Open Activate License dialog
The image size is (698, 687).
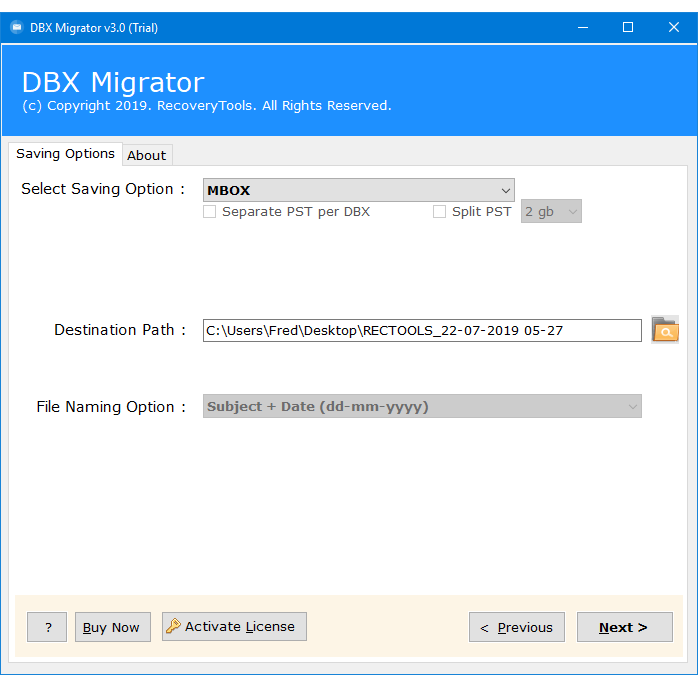(234, 626)
